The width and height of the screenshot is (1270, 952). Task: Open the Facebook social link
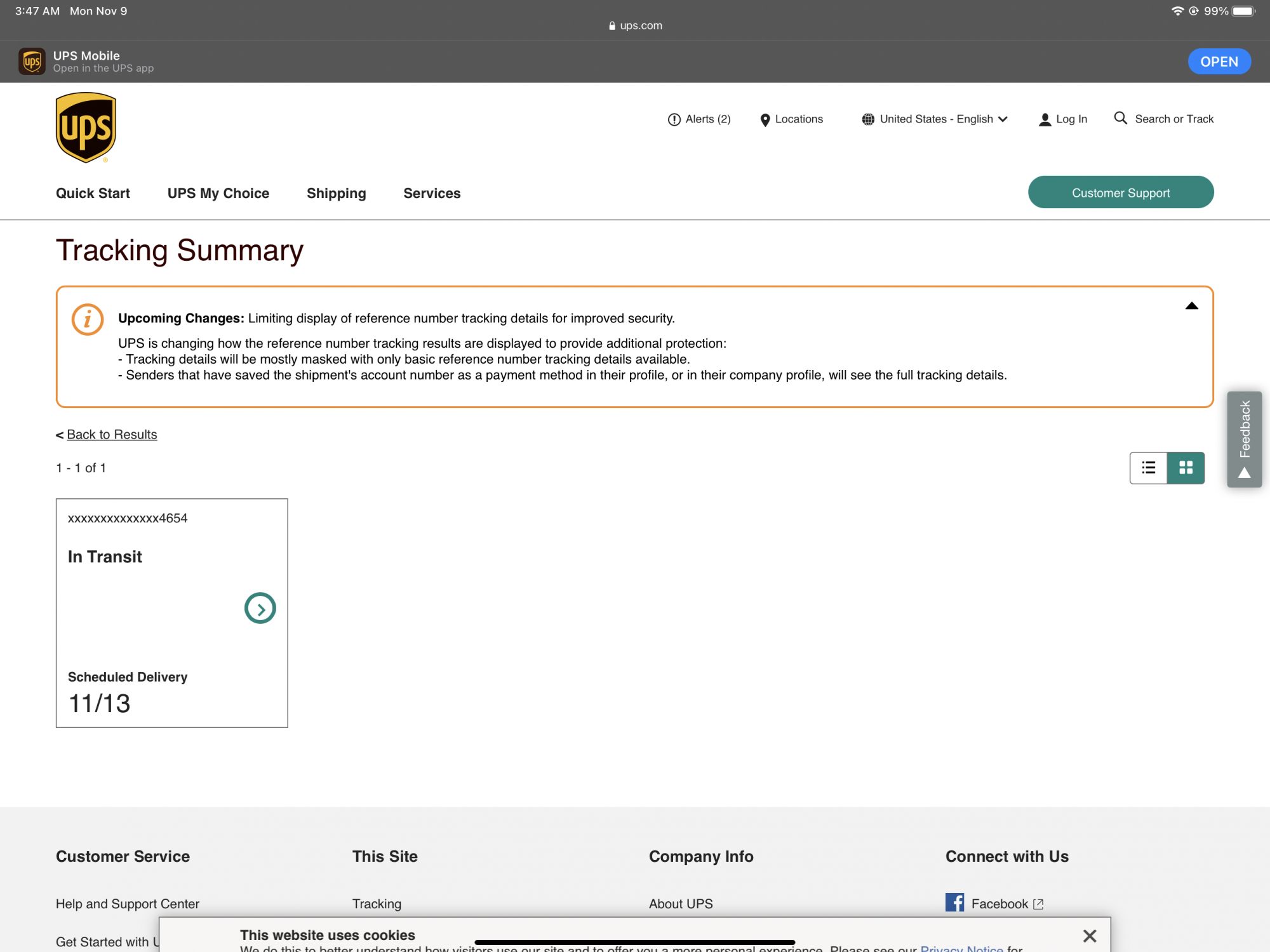coord(999,903)
